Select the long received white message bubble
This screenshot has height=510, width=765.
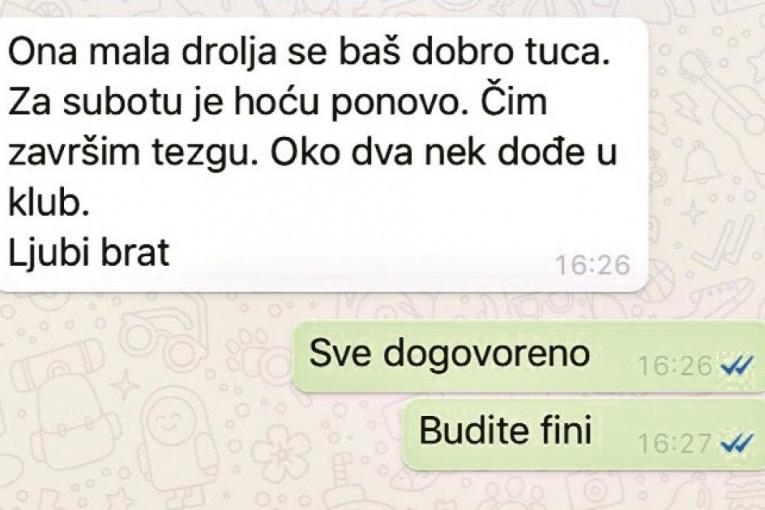322,155
